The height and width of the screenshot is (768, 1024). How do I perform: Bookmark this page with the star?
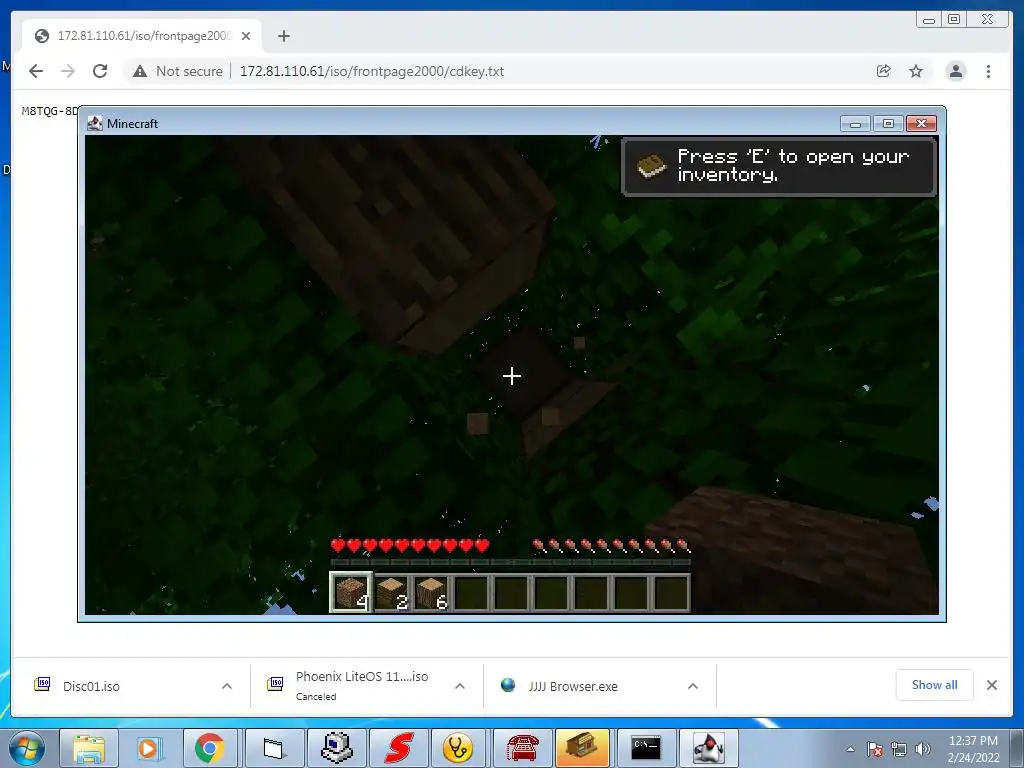click(916, 71)
